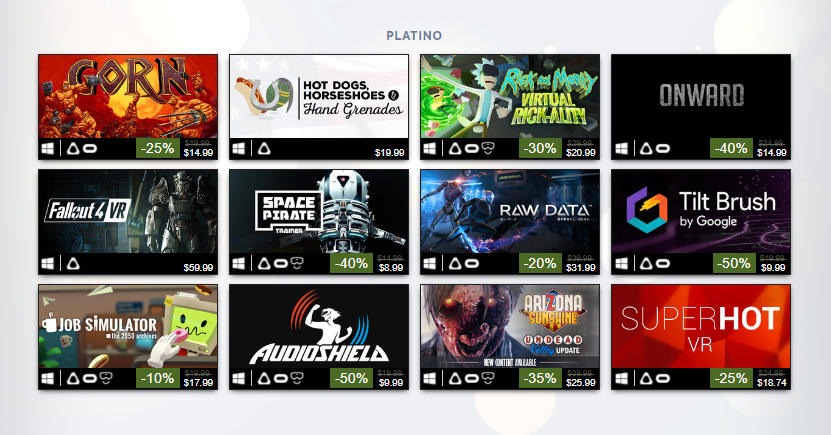The height and width of the screenshot is (435, 831).
Task: Click the Oculus Rift icon under Onward
Action: click(663, 149)
